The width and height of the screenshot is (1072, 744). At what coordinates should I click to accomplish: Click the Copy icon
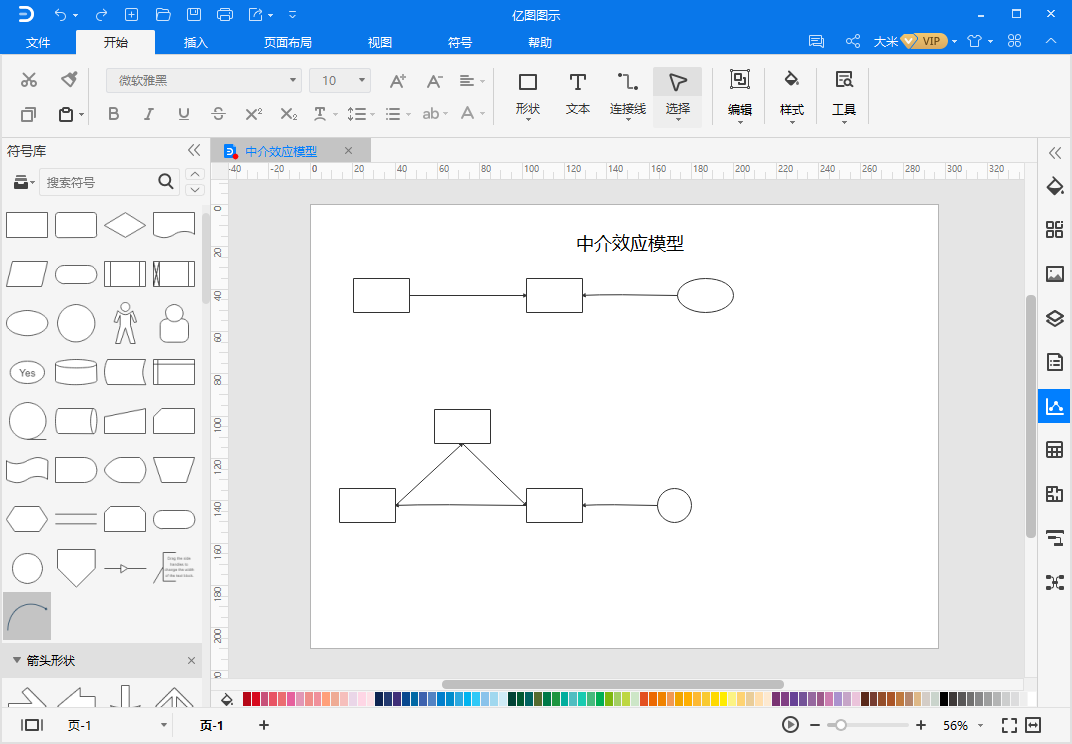(x=28, y=114)
